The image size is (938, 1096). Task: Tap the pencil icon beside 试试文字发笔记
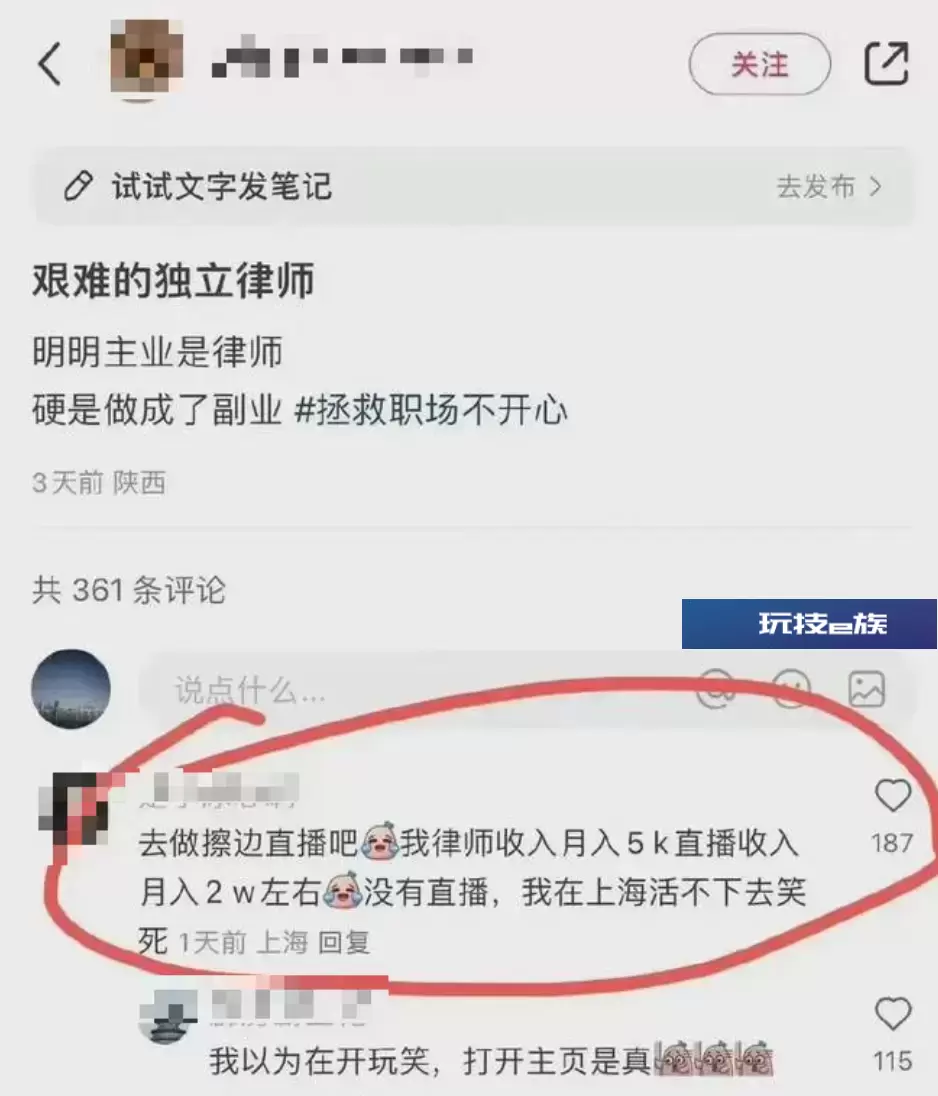(x=78, y=186)
